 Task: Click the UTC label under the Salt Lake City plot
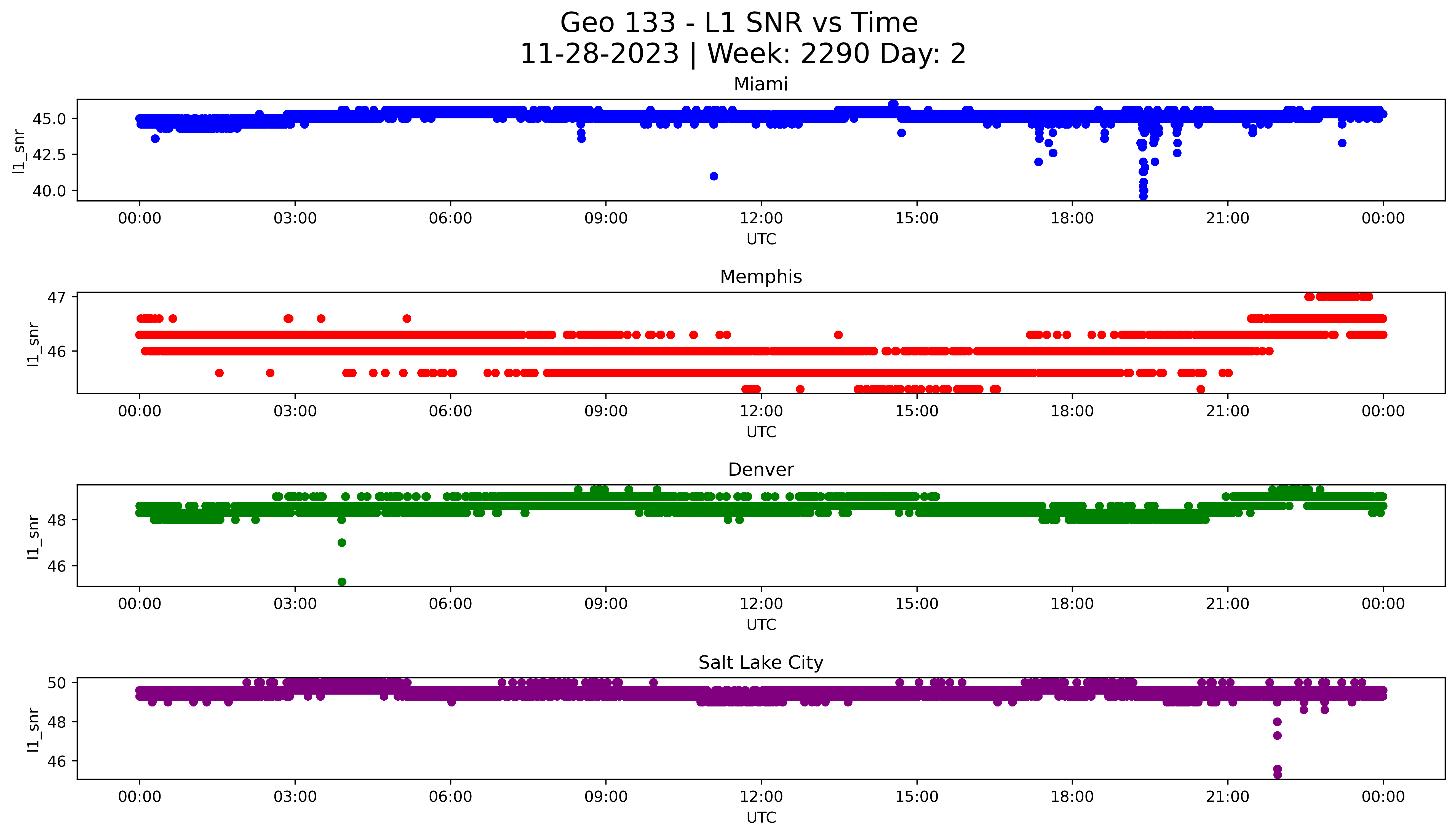pos(761,817)
